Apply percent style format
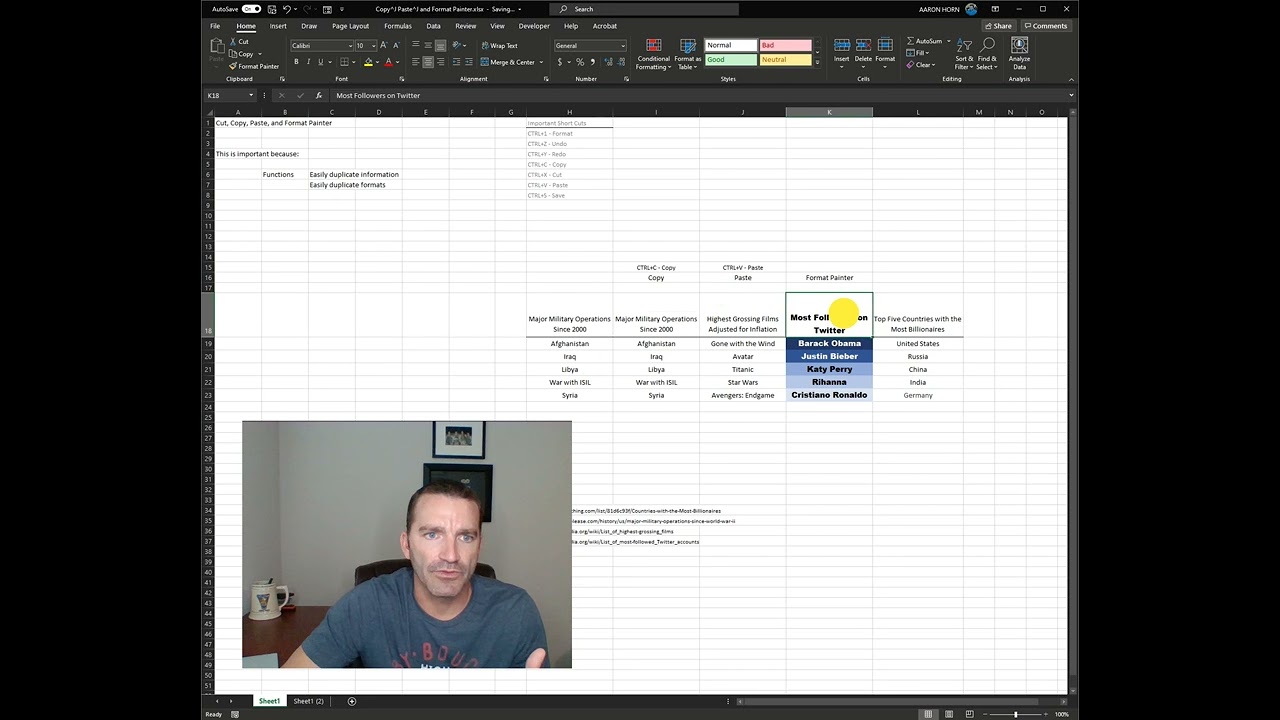The image size is (1280, 720). click(580, 62)
